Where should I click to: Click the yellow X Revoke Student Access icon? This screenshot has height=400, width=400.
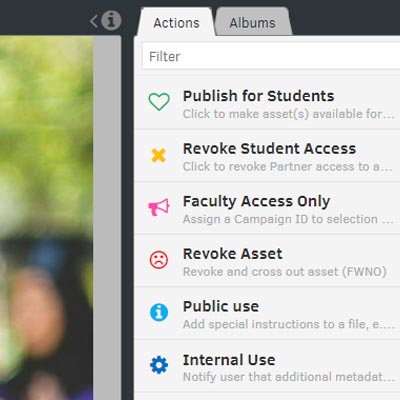[x=159, y=155]
